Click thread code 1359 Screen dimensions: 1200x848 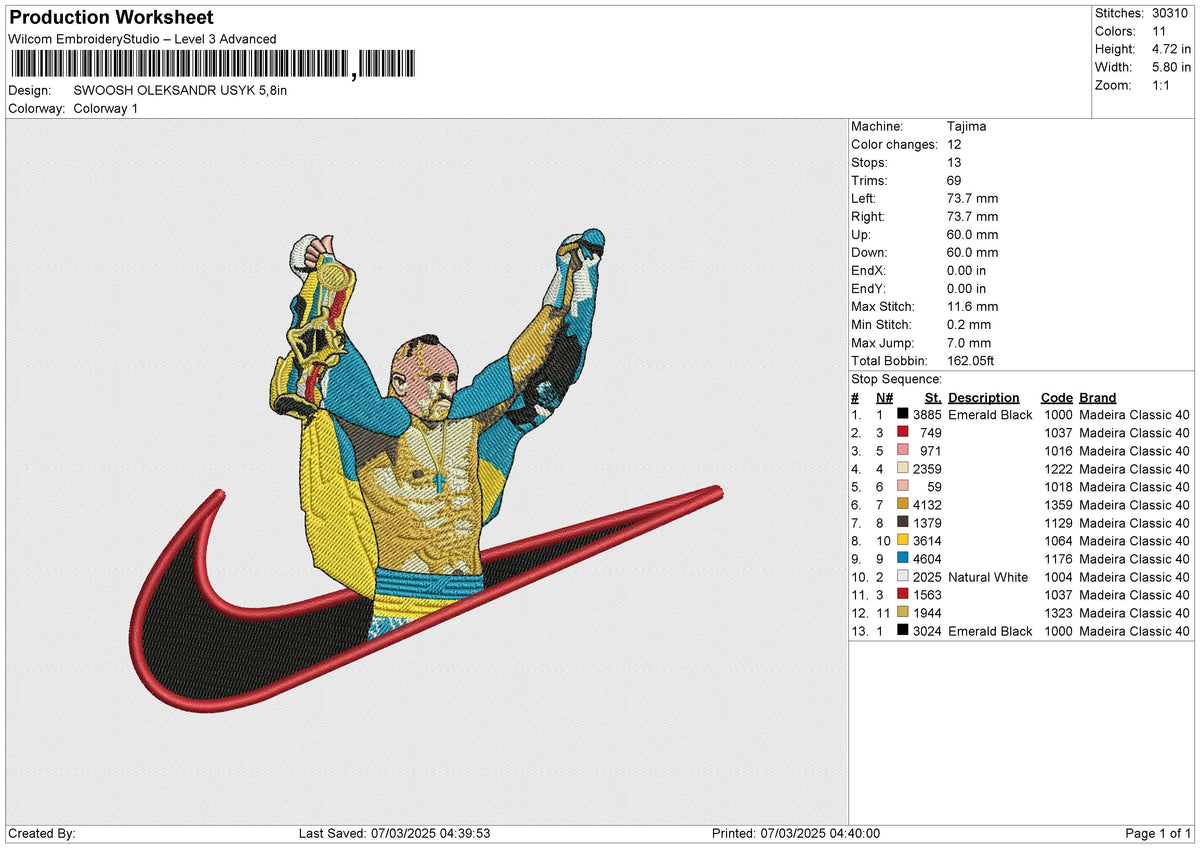point(1058,504)
